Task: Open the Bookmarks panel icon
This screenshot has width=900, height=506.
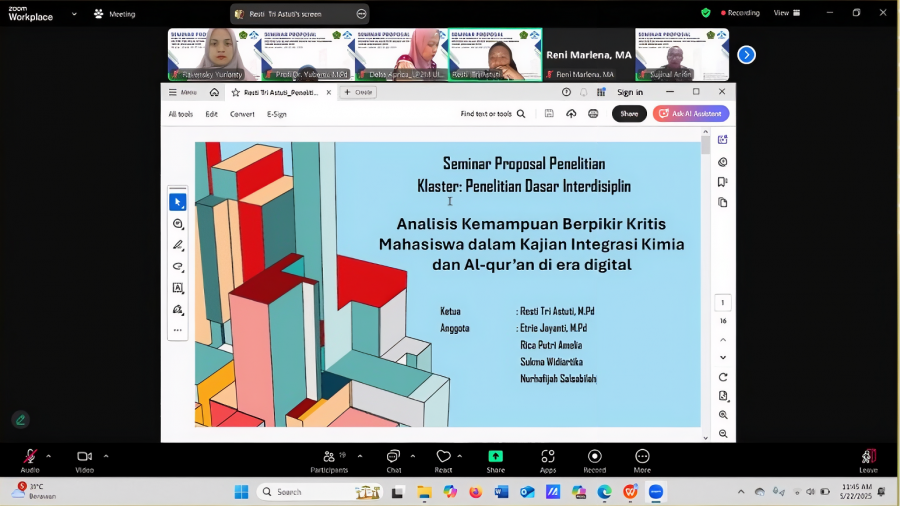Action: 723,182
